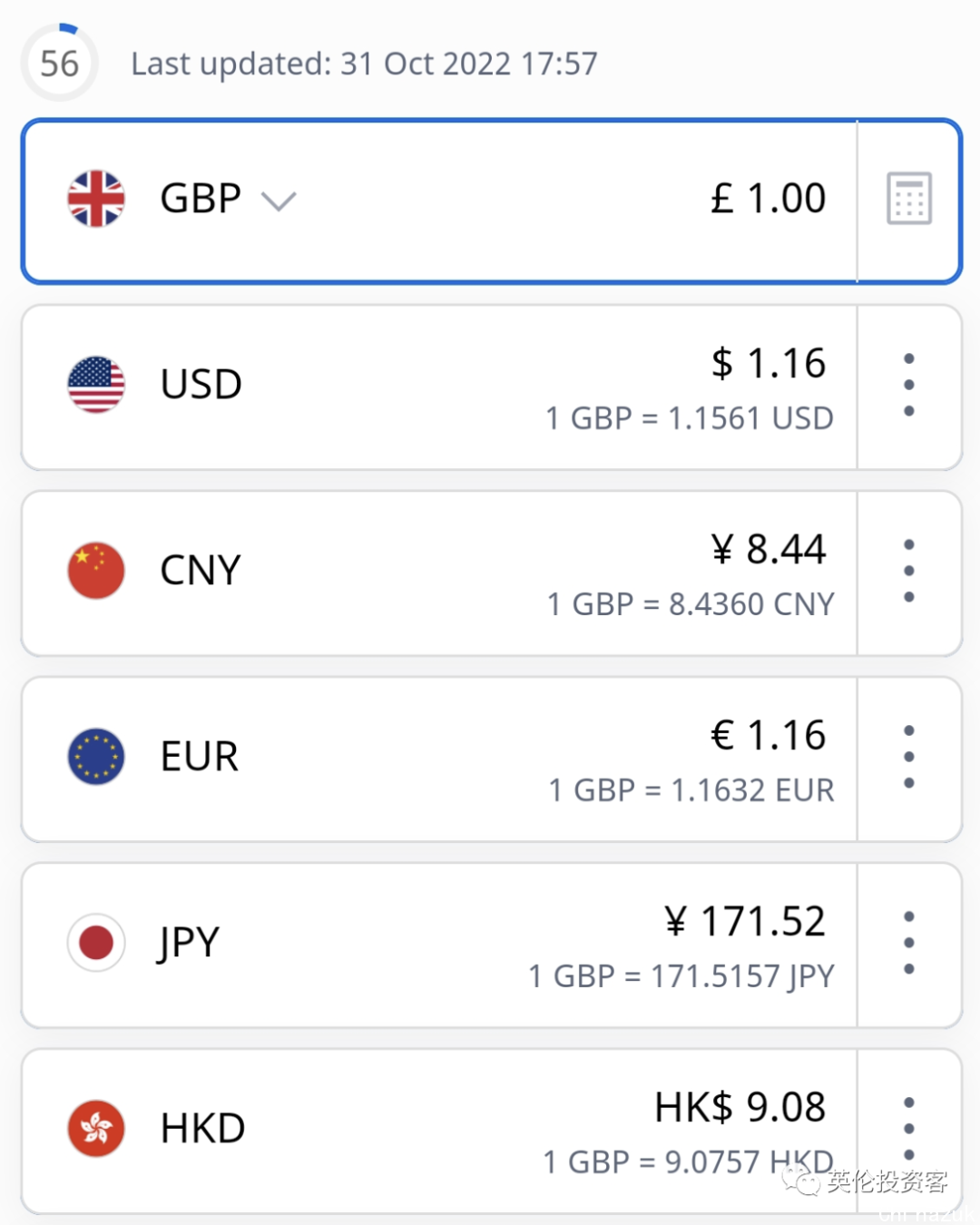Image resolution: width=980 pixels, height=1225 pixels.
Task: Click the Hong Kong flag icon
Action: [96, 1129]
